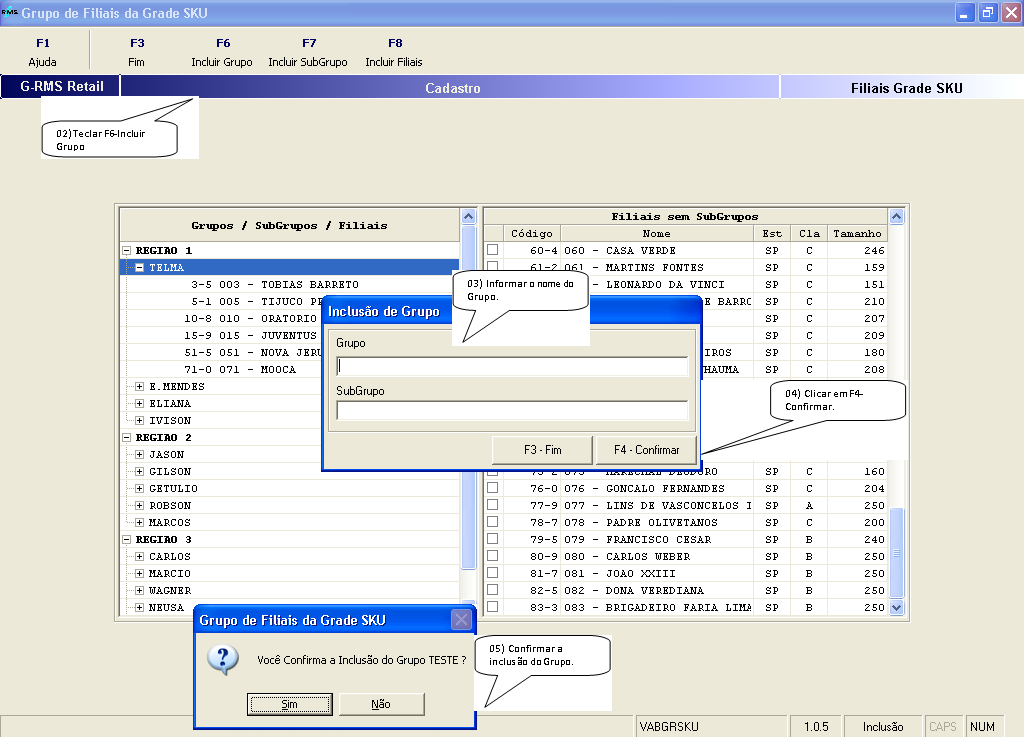Screen dimensions: 1024x737
Task: Expand the E.MENDES subgroup node
Action: click(139, 386)
